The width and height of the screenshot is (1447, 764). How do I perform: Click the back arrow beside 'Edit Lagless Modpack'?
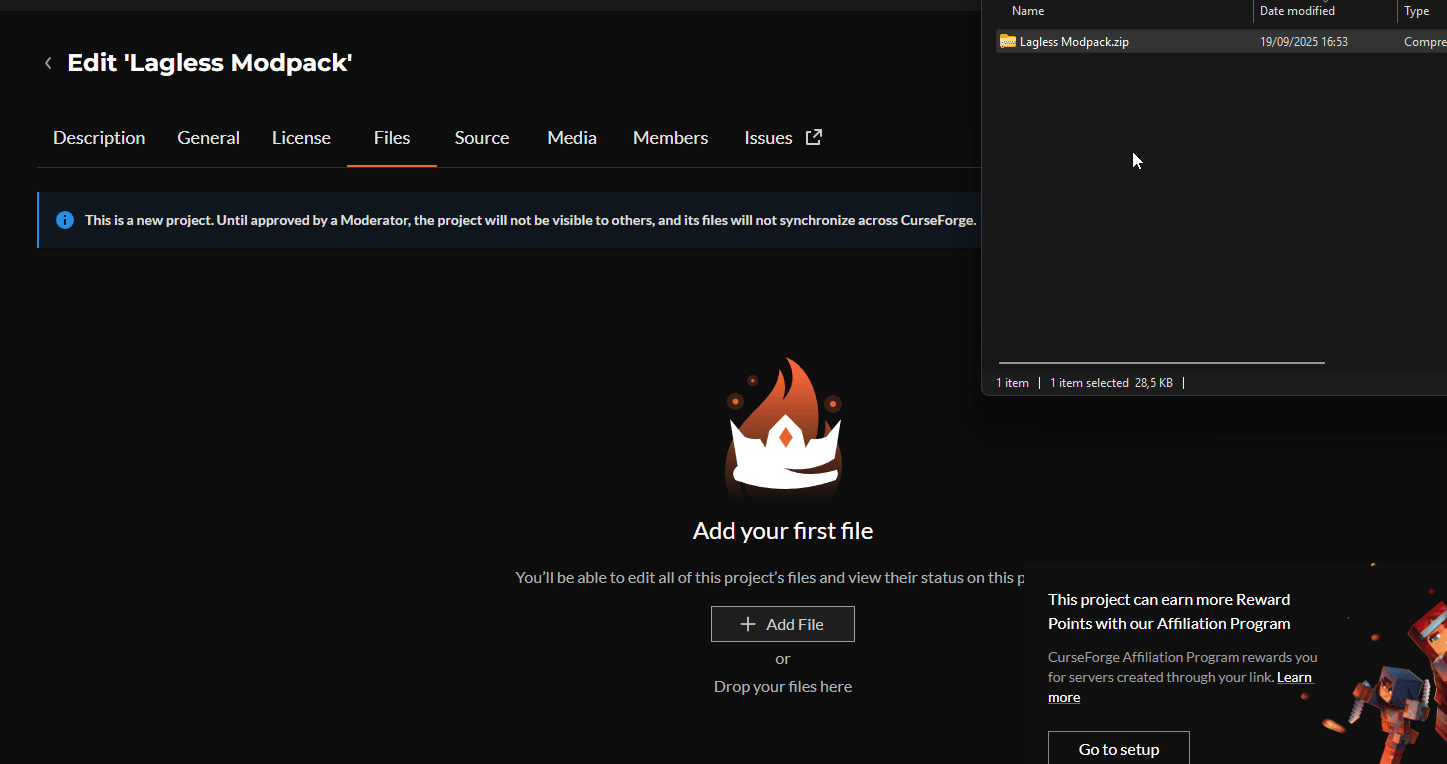click(x=48, y=62)
